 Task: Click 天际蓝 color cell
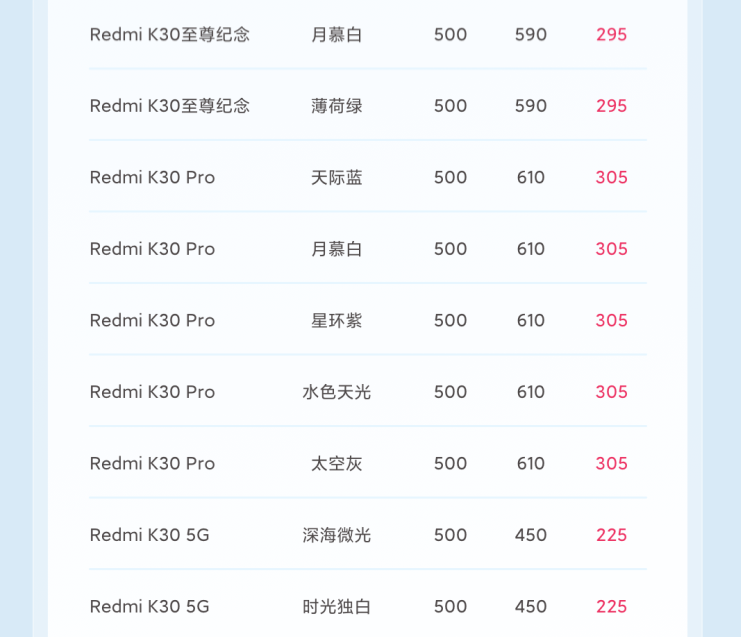coord(337,178)
